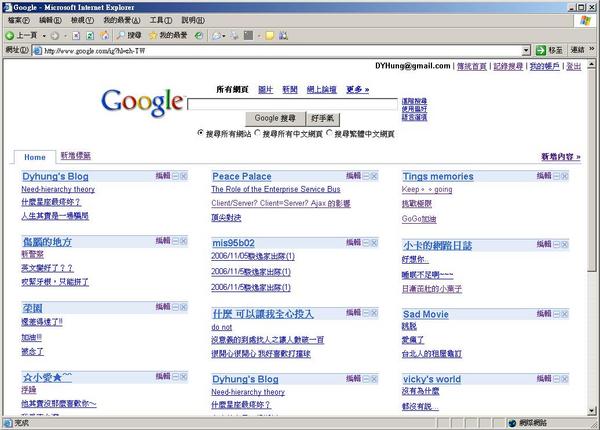This screenshot has width=600, height=430.
Task: Minimize the Tings memories widget
Action: 557,176
